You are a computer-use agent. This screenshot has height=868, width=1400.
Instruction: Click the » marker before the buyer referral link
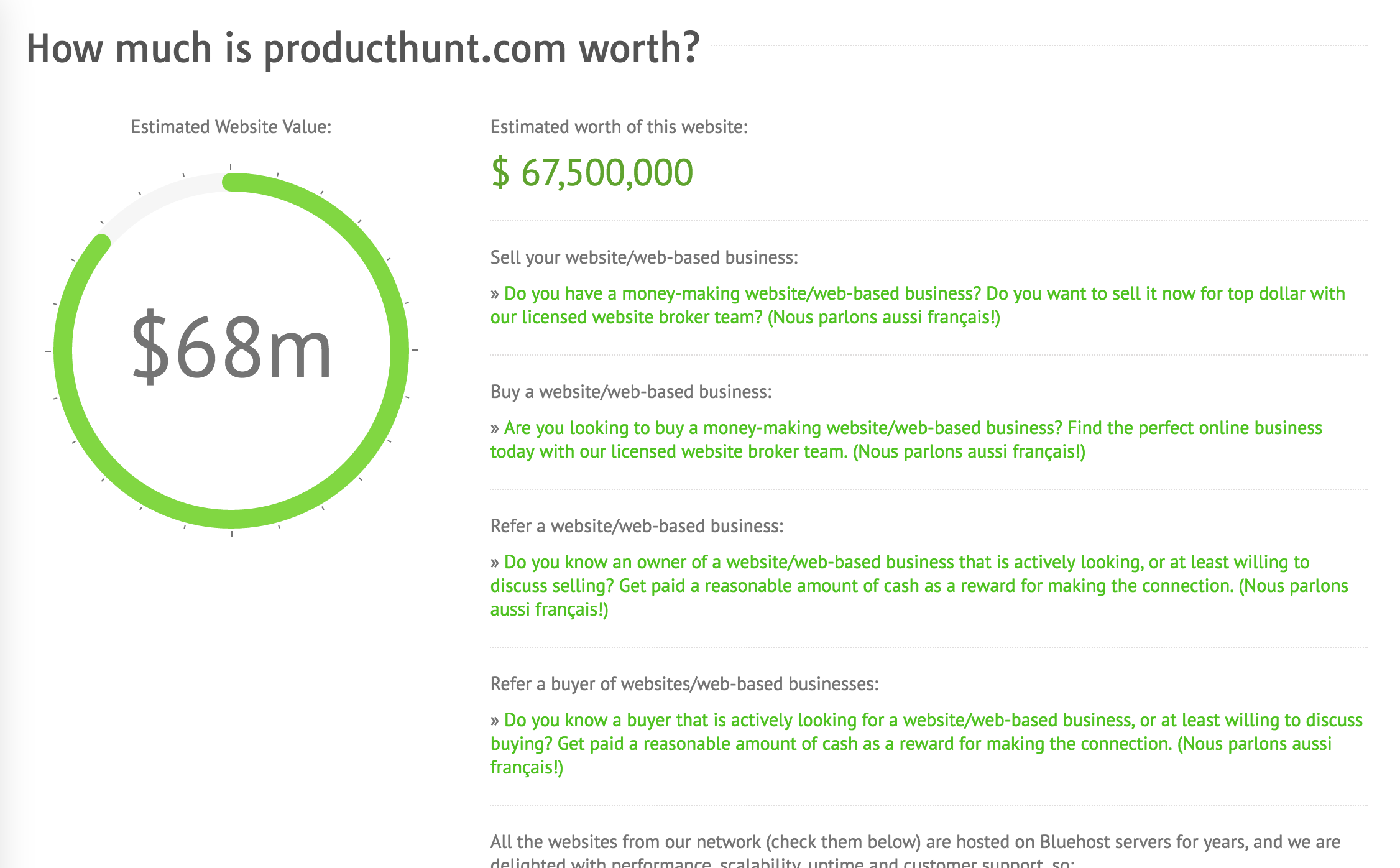[x=495, y=721]
